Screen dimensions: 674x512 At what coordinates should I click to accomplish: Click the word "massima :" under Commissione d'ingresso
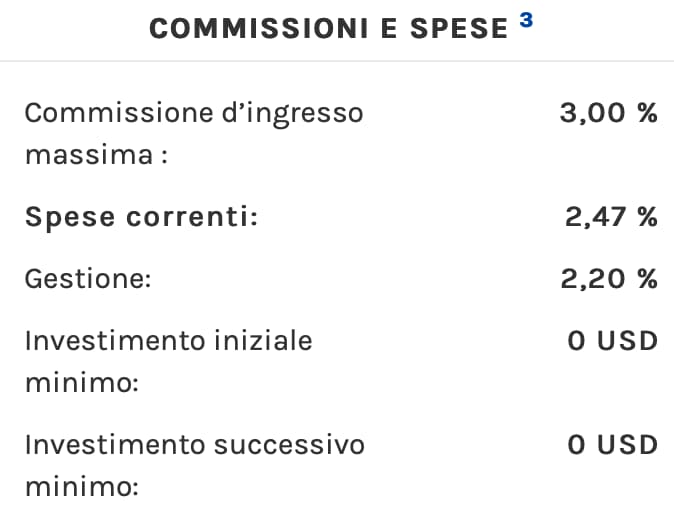pyautogui.click(x=95, y=157)
